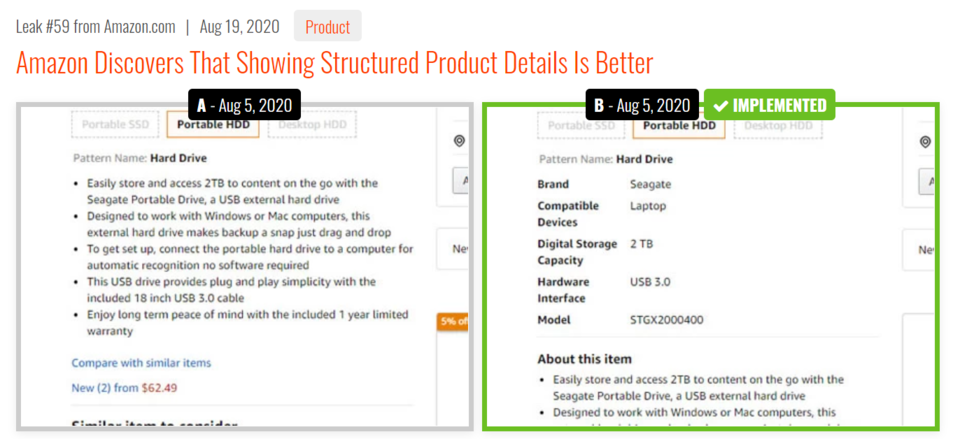Choose Desktop HDD option in variant B
Screen dimensions: 960x439
tap(778, 125)
